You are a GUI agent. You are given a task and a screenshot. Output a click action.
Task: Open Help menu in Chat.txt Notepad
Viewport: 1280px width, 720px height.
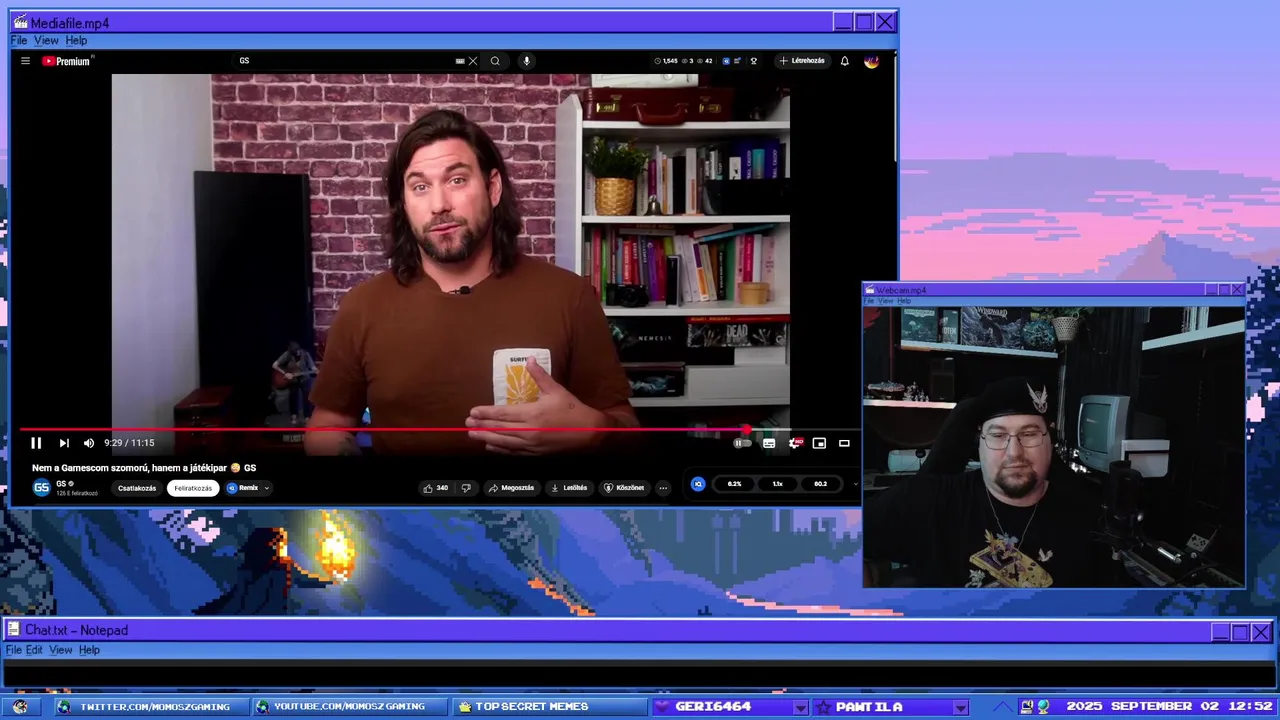point(90,650)
